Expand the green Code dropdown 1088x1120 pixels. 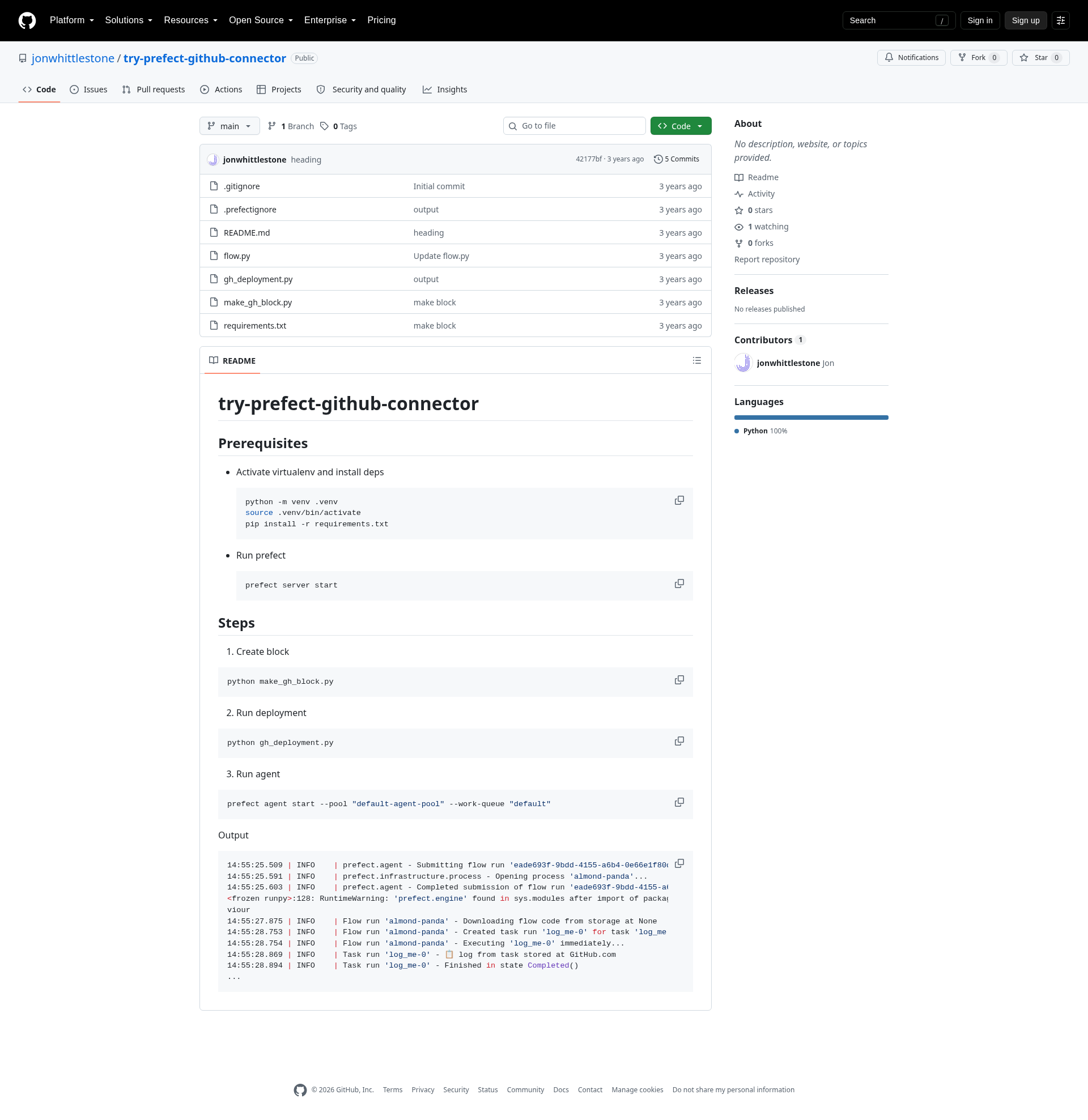pos(681,126)
